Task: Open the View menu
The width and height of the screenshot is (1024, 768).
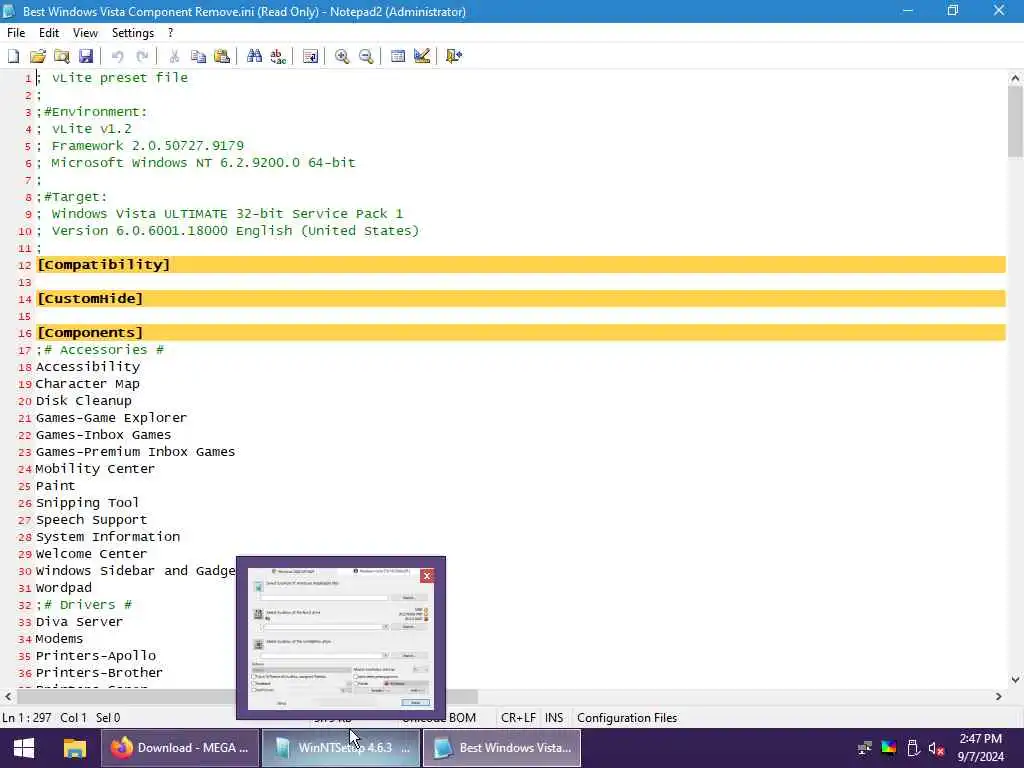Action: [x=85, y=33]
